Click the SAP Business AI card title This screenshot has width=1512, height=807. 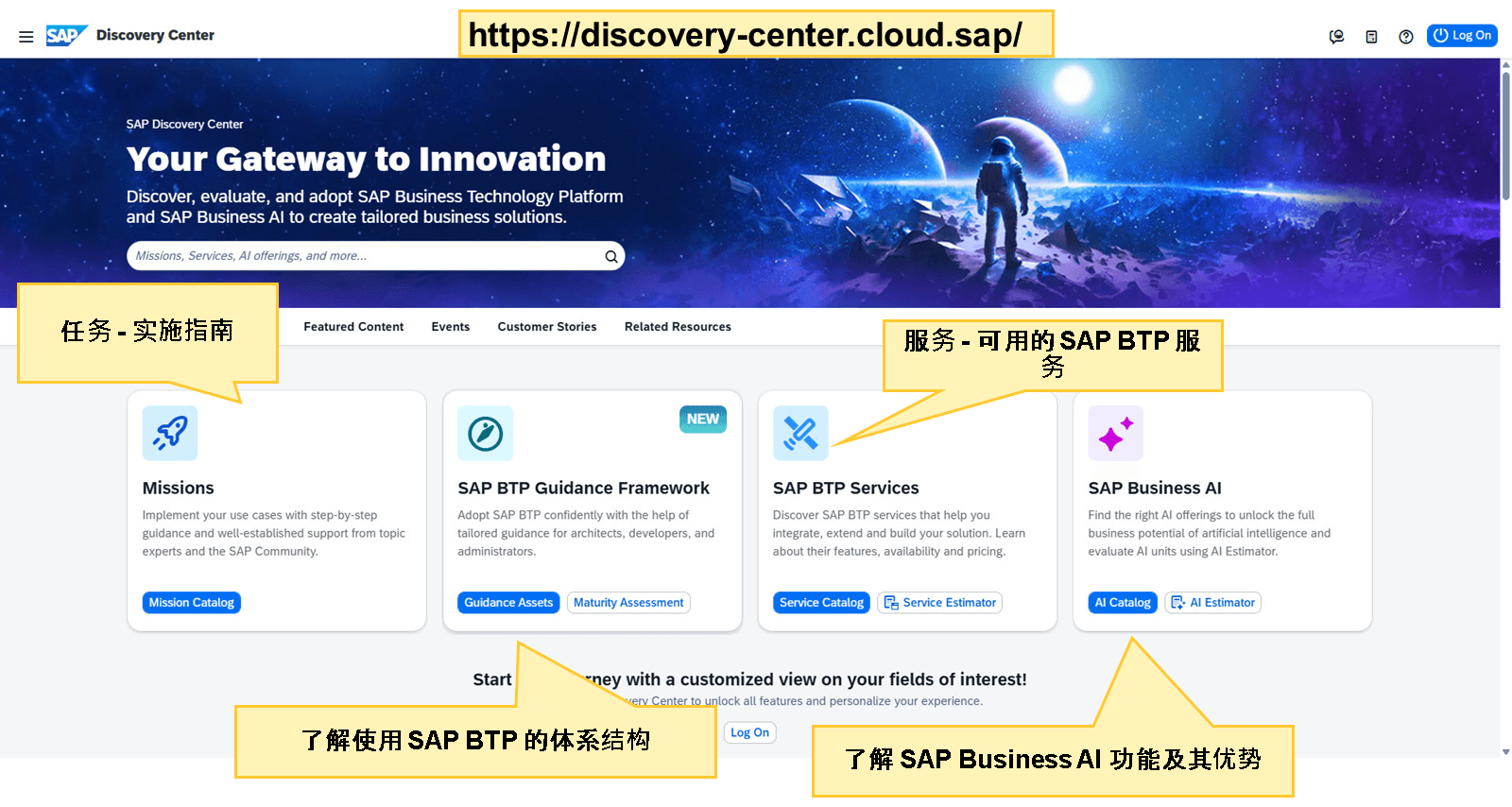click(x=1155, y=489)
